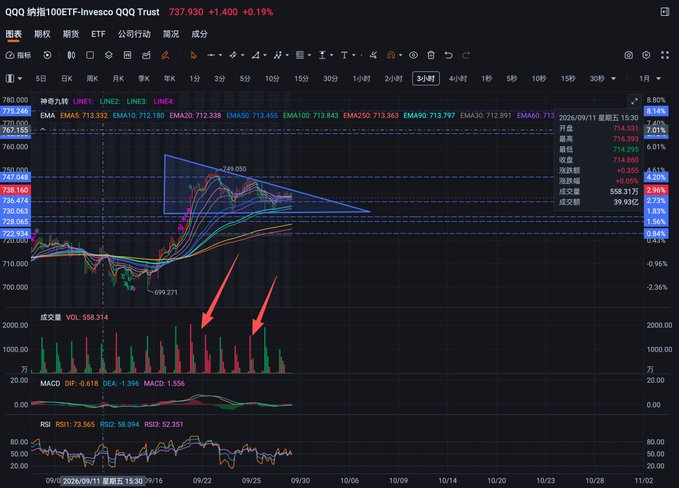The image size is (679, 488).
Task: Collapse the EMA indicator chevron
Action: 43,129
